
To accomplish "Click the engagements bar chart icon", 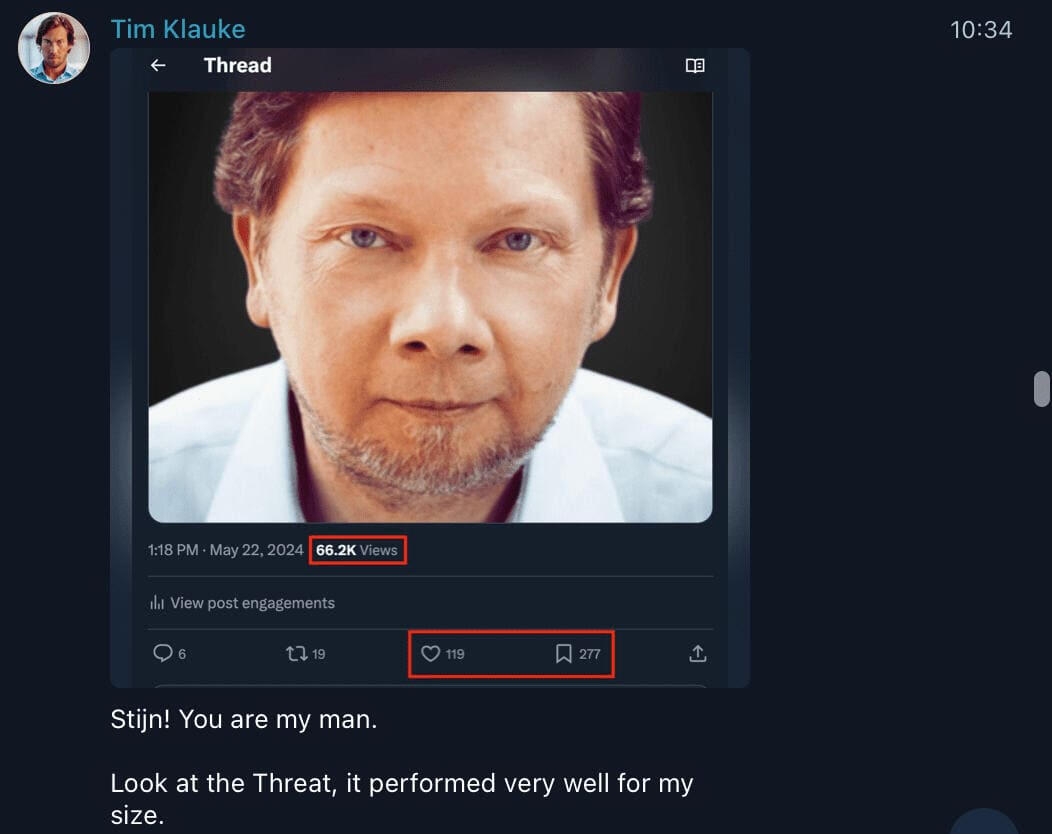I will click(157, 603).
